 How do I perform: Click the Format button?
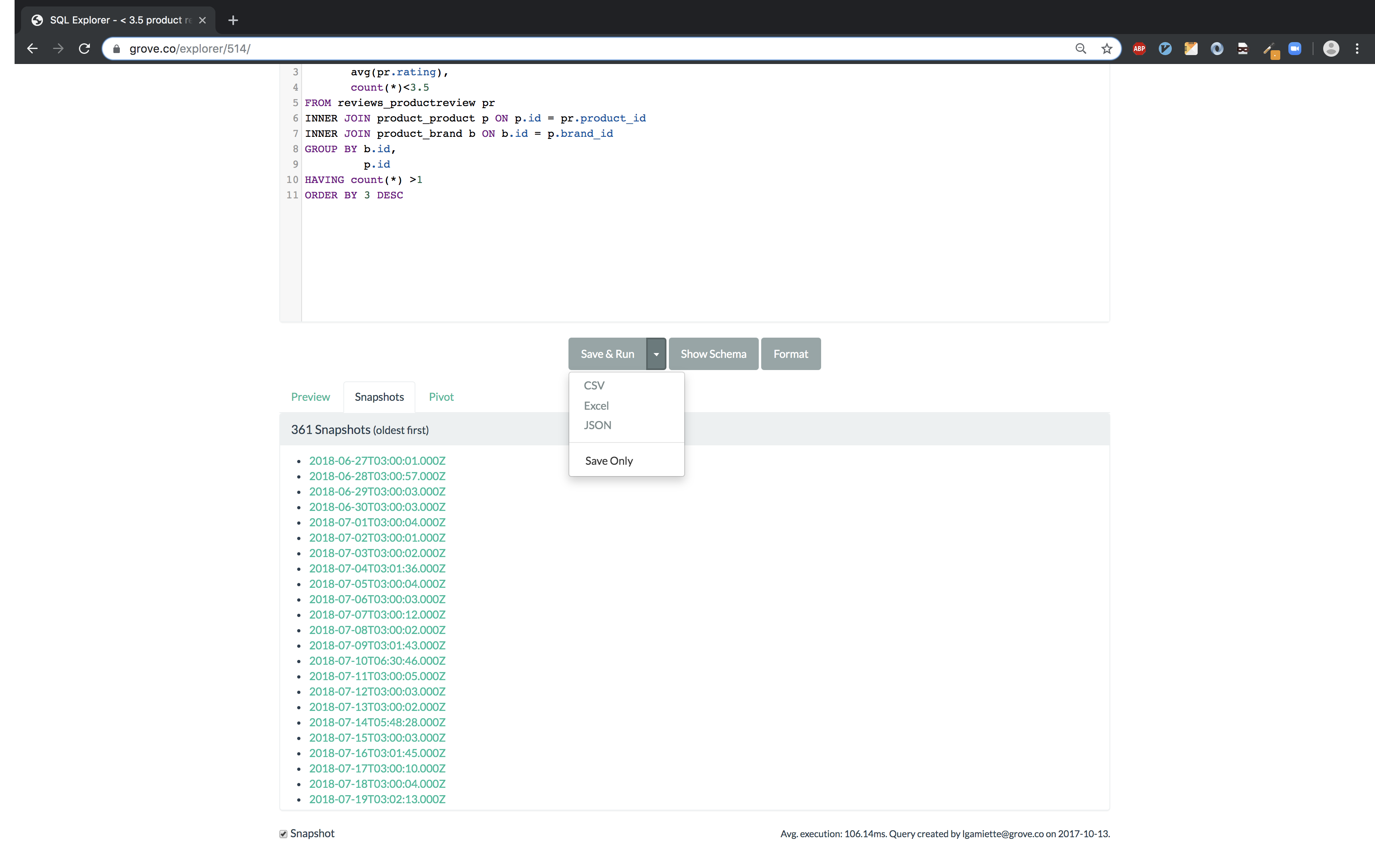(x=791, y=353)
